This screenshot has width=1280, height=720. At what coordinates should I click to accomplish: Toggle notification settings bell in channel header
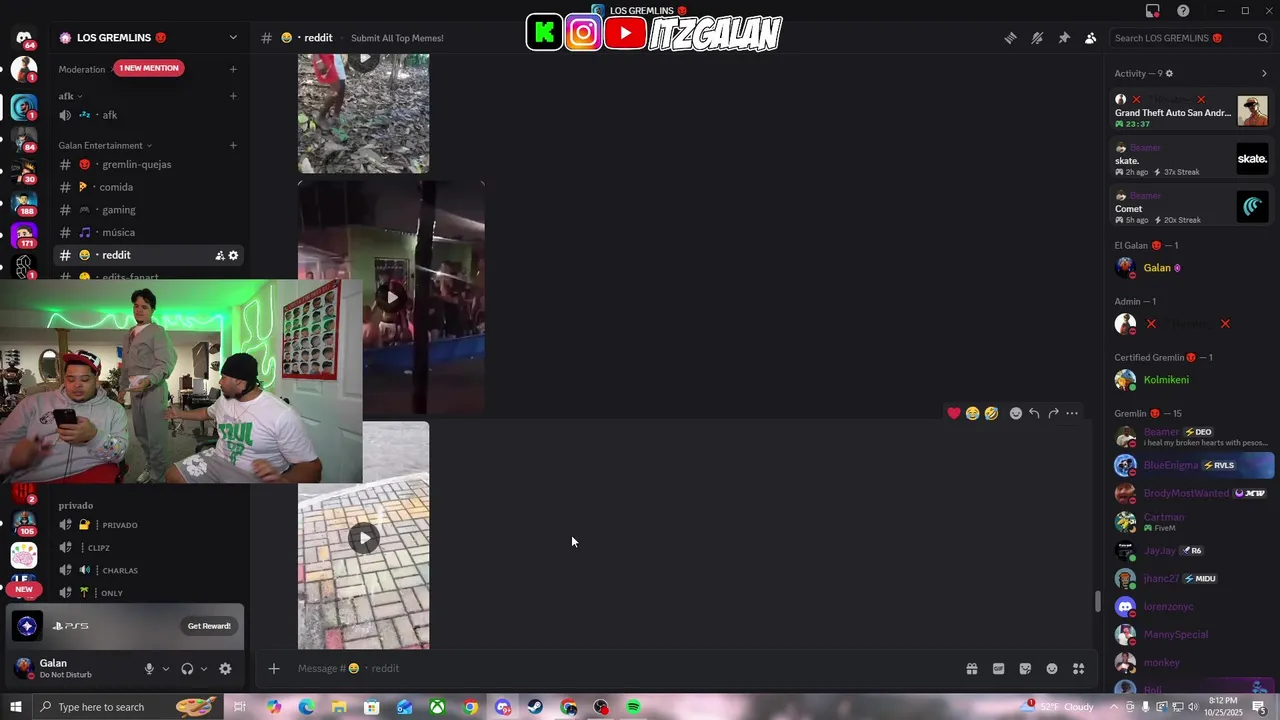1037,38
